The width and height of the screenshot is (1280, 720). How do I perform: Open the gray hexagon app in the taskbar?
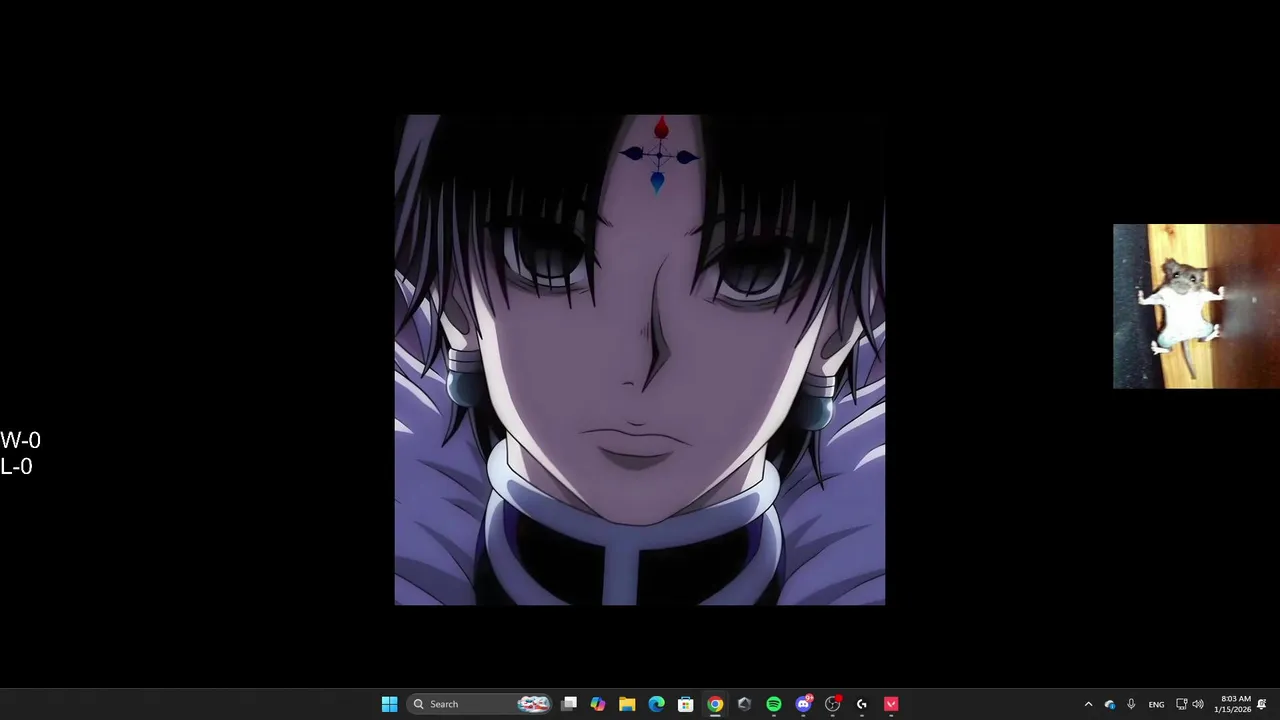tap(744, 704)
